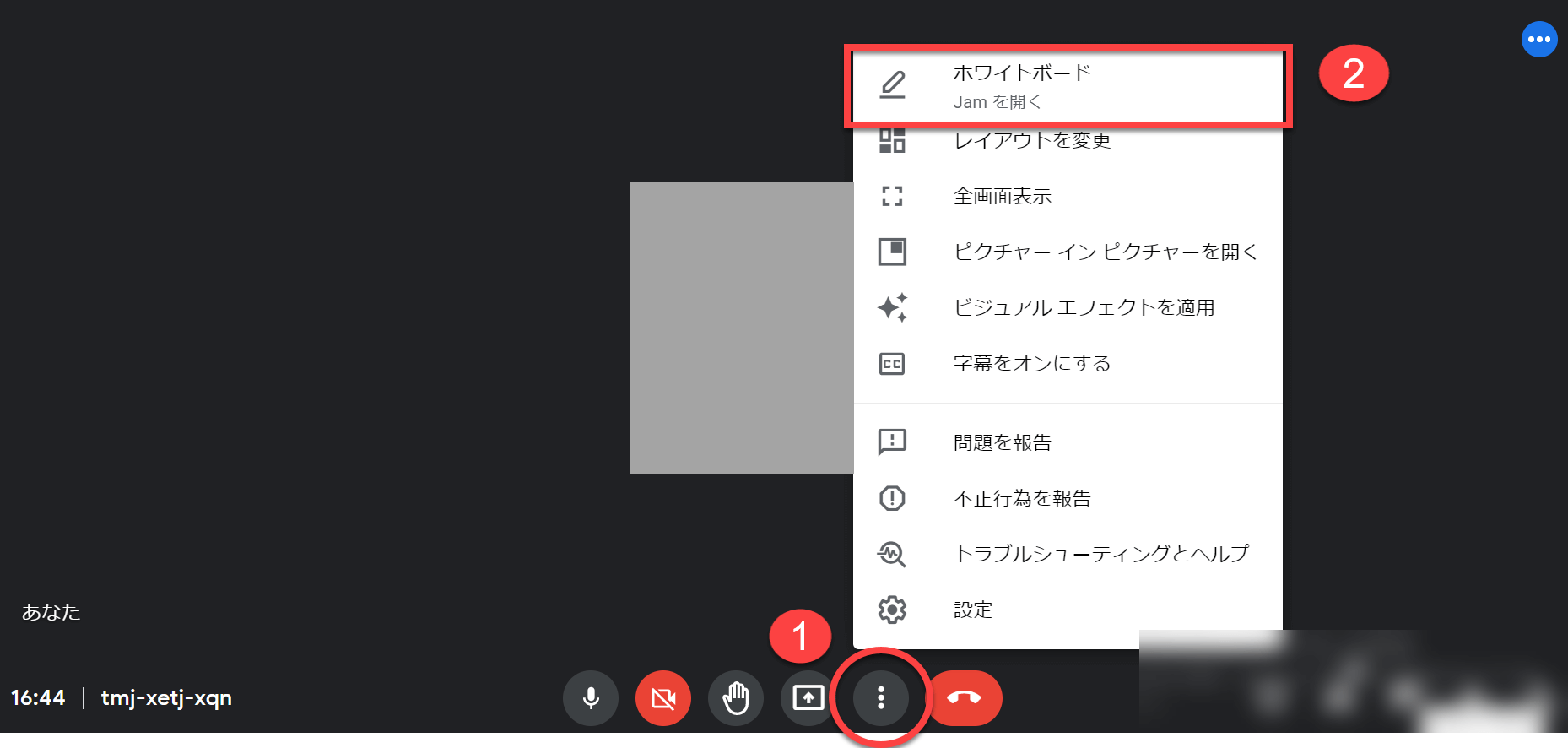Mute the microphone

tap(591, 698)
